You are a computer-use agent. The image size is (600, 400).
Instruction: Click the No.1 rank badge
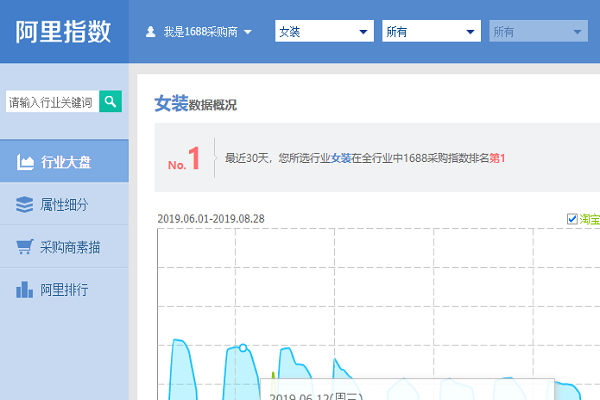pyautogui.click(x=184, y=158)
